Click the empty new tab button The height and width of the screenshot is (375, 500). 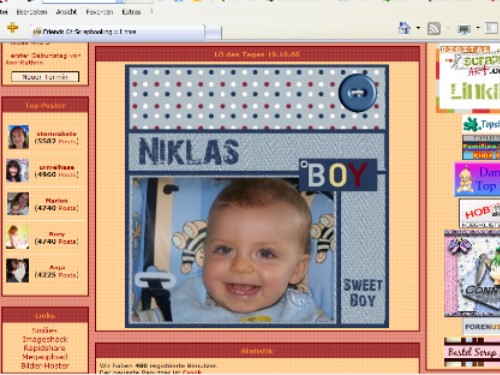(x=213, y=33)
